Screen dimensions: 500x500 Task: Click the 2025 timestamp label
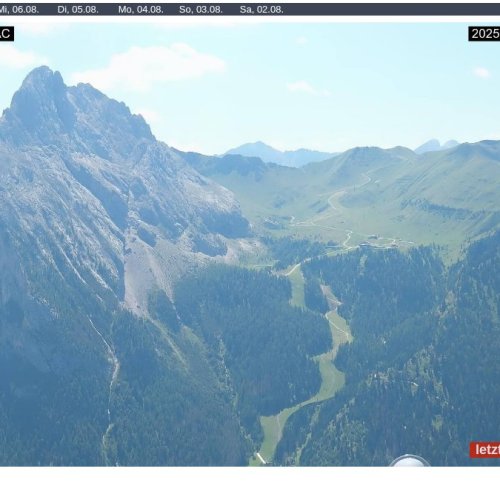484,34
